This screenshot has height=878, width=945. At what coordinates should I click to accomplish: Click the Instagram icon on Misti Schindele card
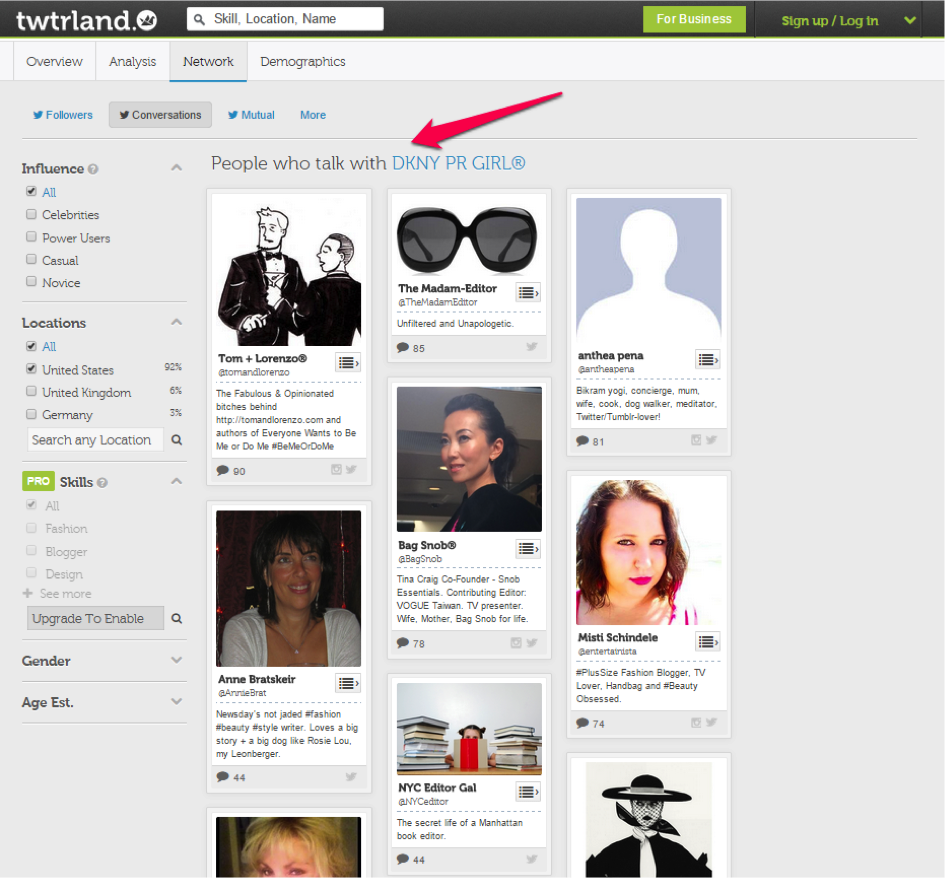click(x=696, y=722)
